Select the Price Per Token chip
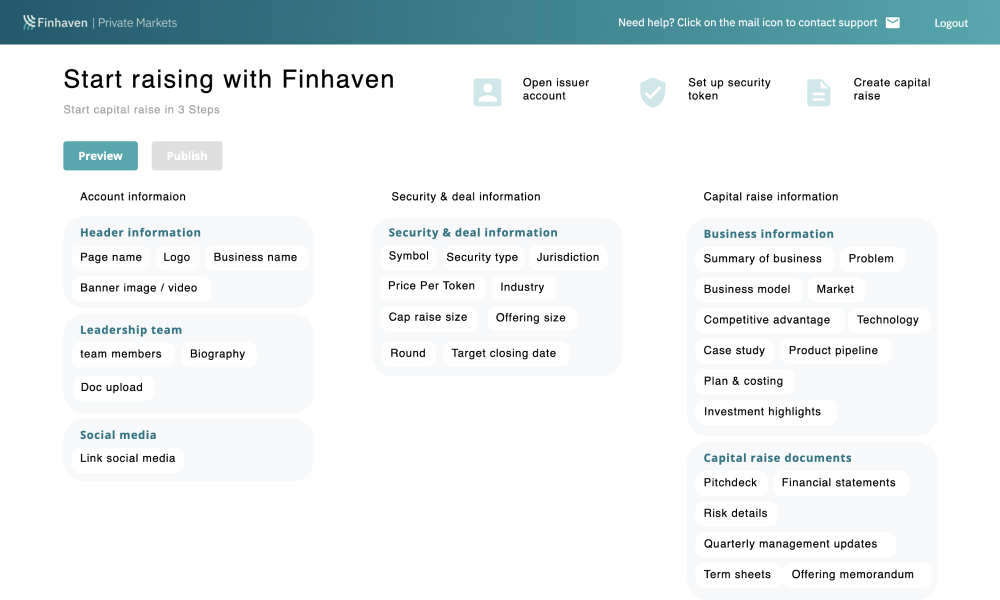Viewport: 1000px width, 600px height. coord(432,286)
